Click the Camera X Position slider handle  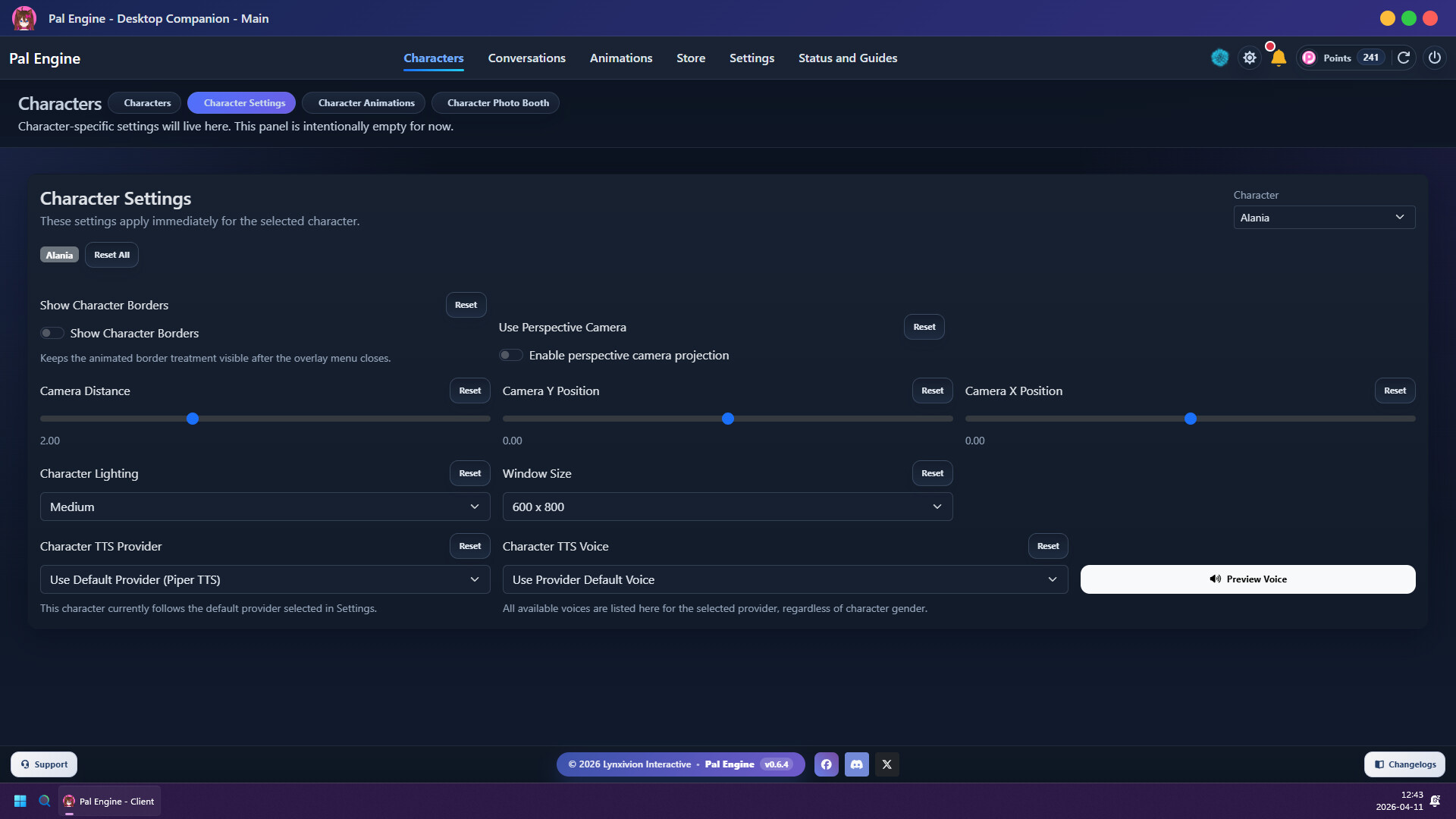(x=1191, y=419)
